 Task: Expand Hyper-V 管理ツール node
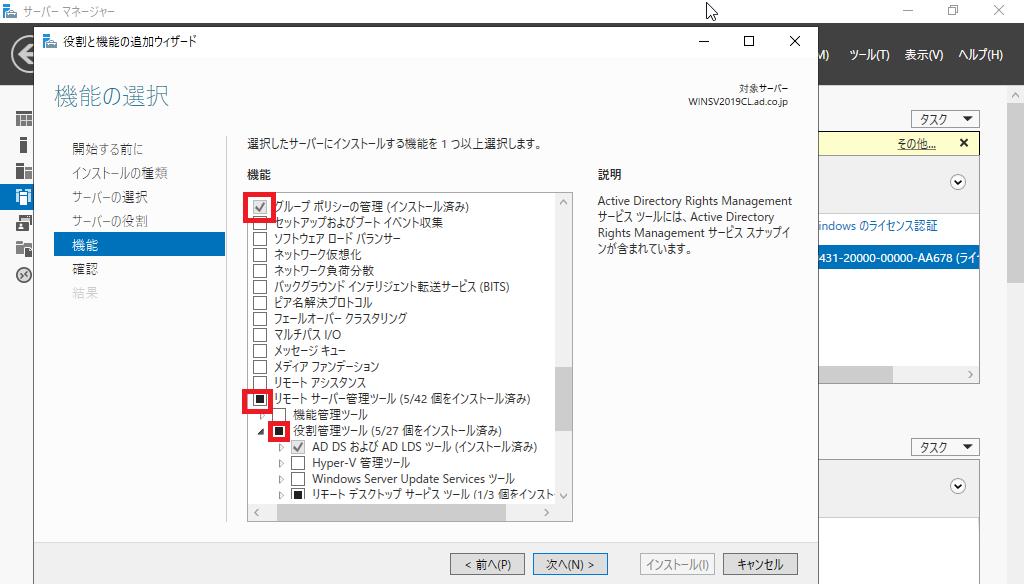tap(281, 463)
